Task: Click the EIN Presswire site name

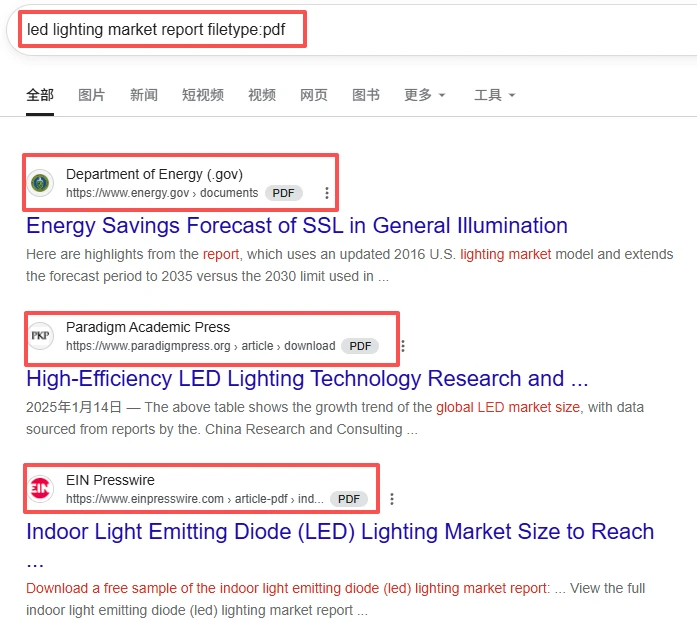Action: [110, 480]
